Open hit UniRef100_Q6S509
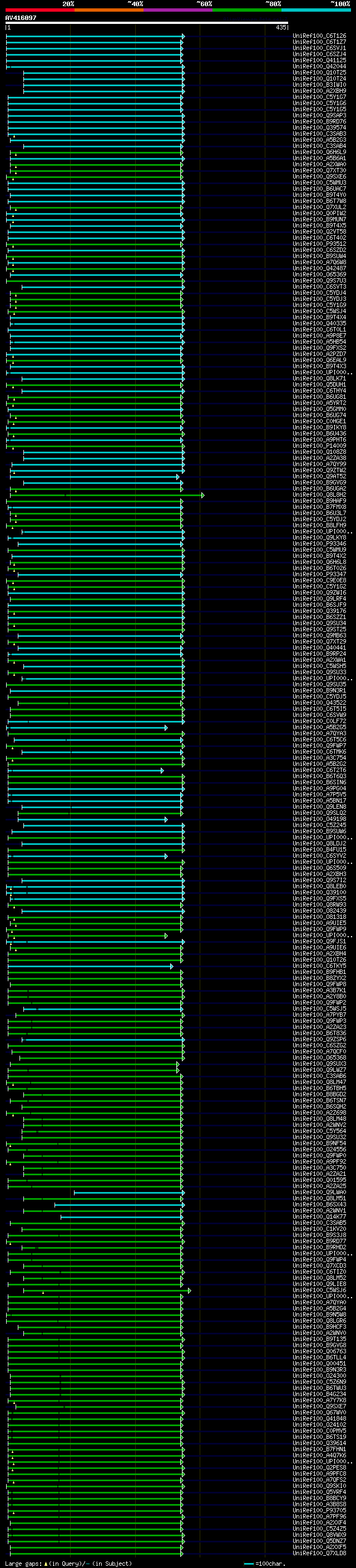The height and width of the screenshot is (1568, 356). pyautogui.click(x=319, y=867)
